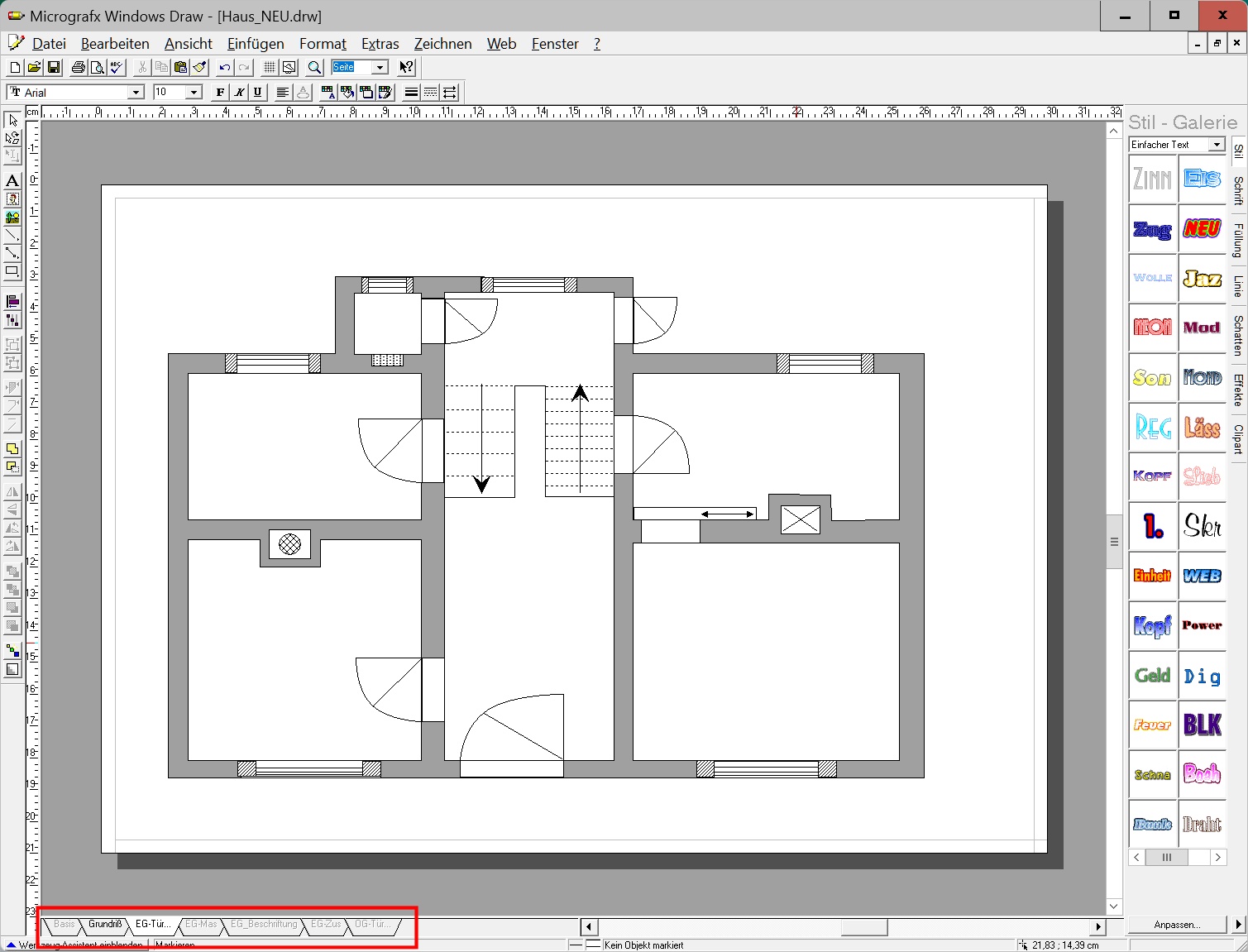Undo the last action with the Undo arrow
1248x952 pixels.
click(225, 68)
